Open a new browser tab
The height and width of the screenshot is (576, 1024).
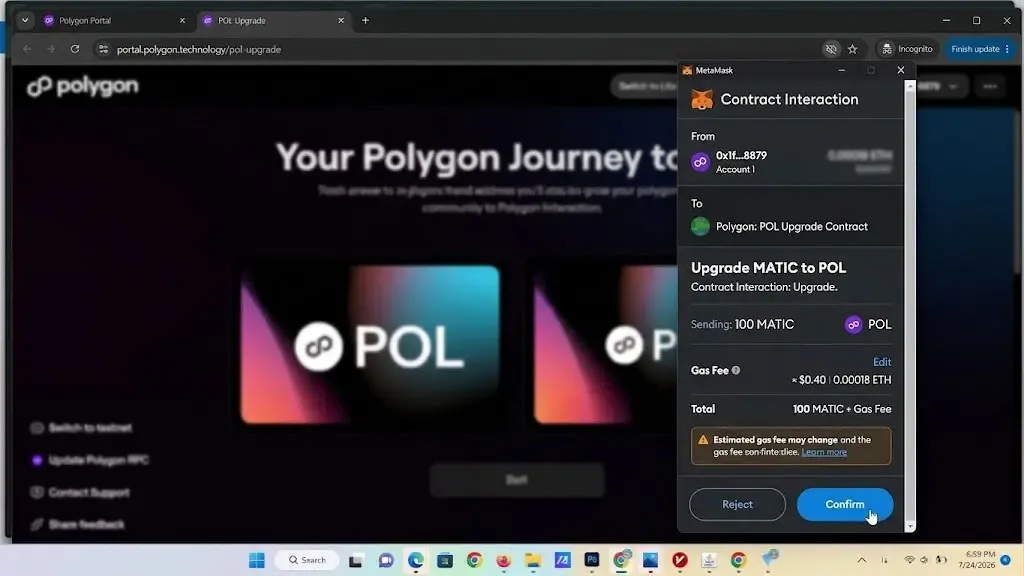[x=365, y=20]
